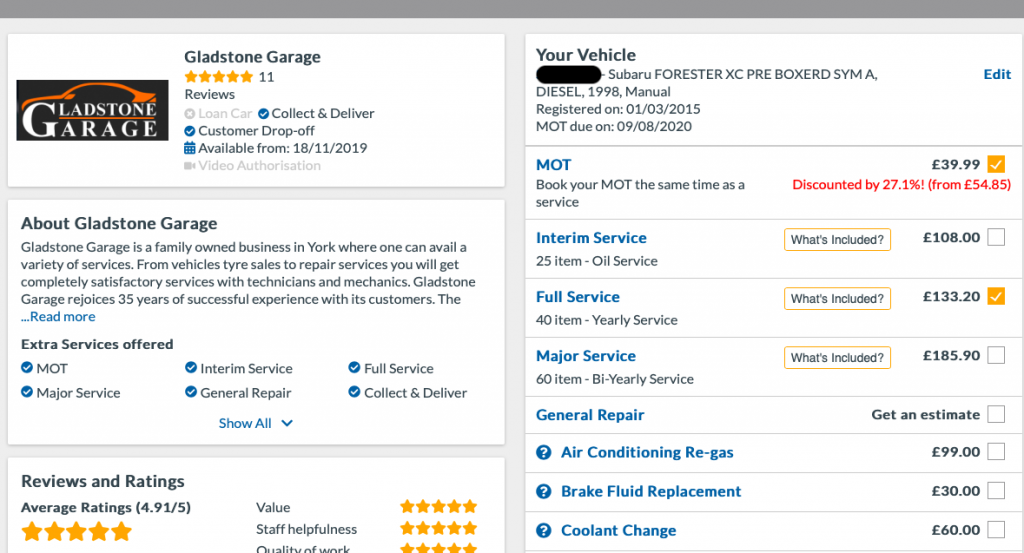Click the Collect & Deliver checkmark icon
The image size is (1024, 553).
[x=264, y=114]
